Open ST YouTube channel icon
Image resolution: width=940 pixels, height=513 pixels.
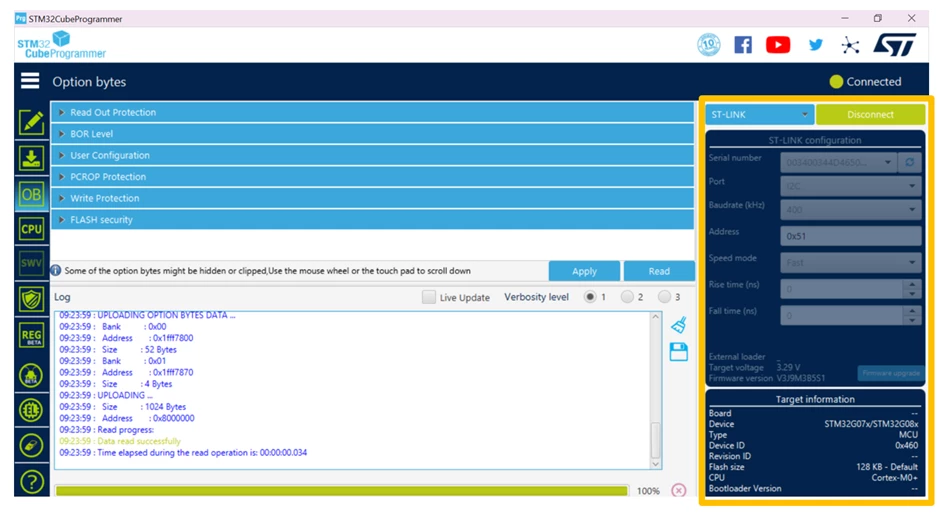pyautogui.click(x=778, y=45)
